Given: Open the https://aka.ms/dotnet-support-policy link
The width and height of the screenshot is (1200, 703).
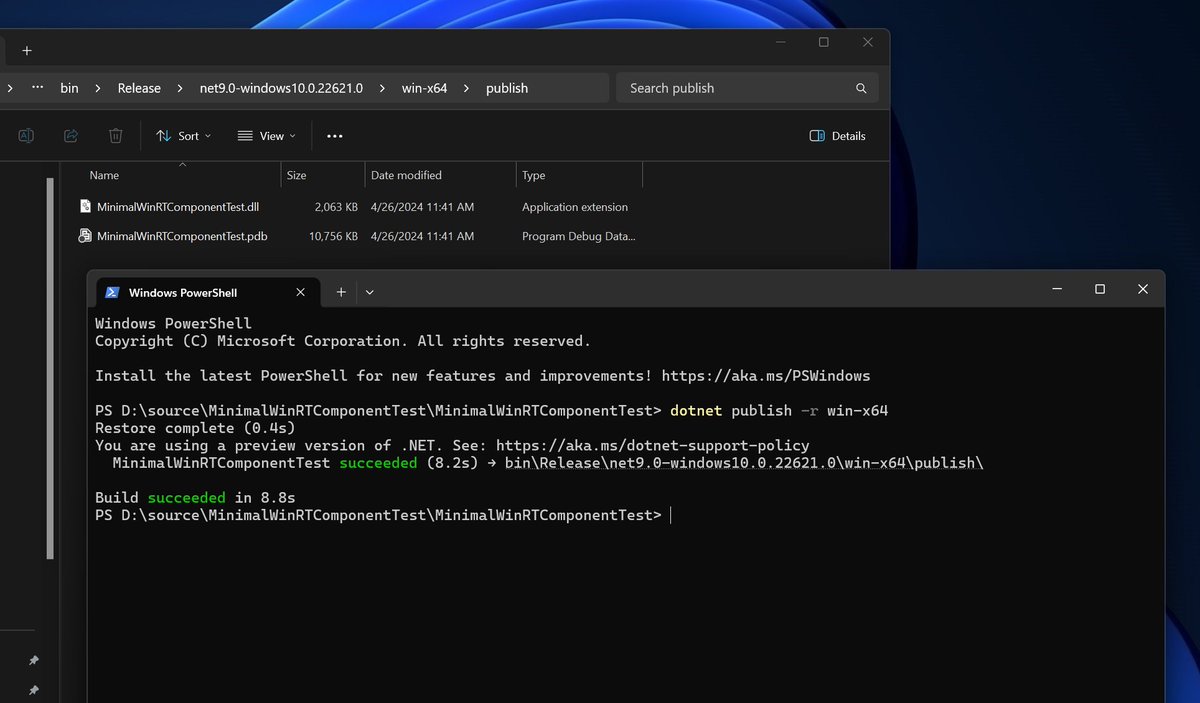Looking at the screenshot, I should (653, 446).
